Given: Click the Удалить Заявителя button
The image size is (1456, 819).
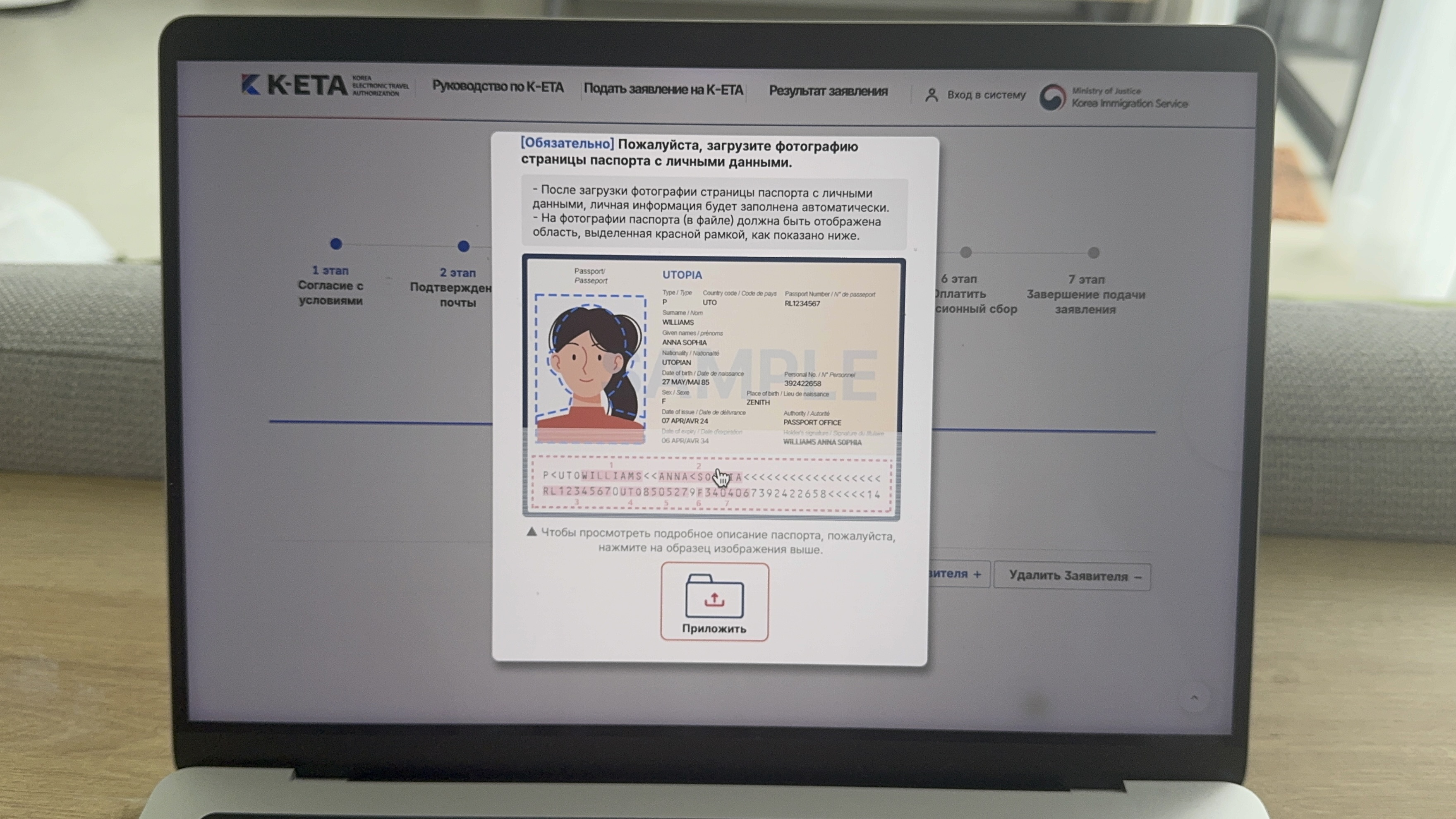Looking at the screenshot, I should click(1072, 576).
